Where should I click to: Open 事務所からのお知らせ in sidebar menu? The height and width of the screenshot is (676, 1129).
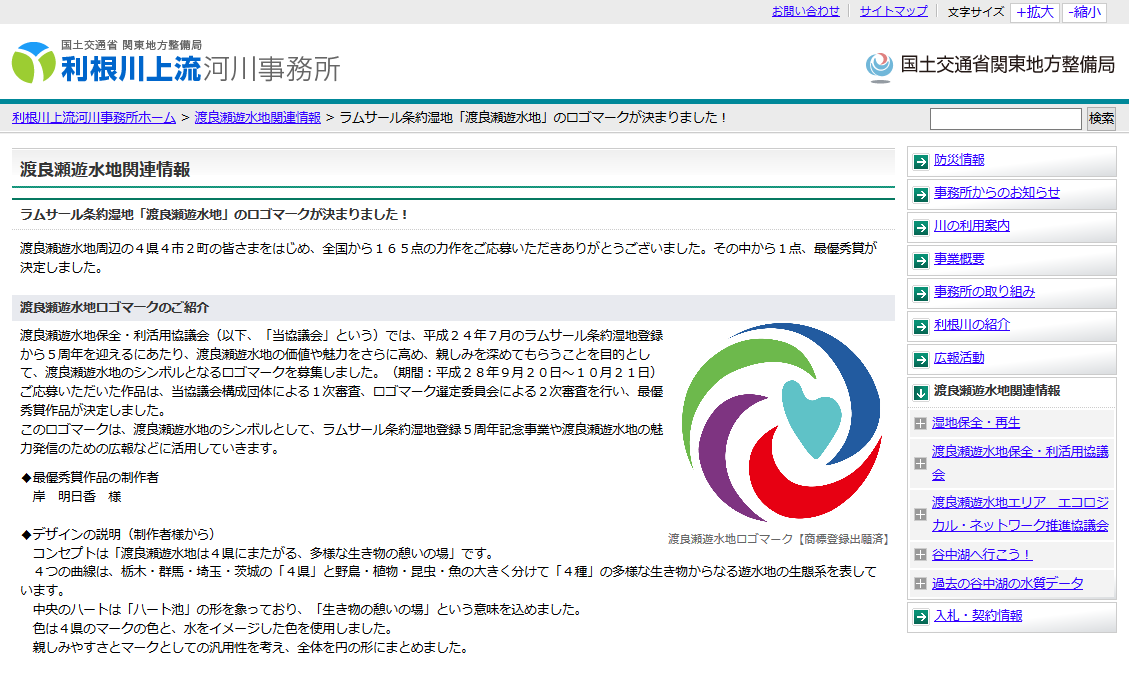(996, 193)
